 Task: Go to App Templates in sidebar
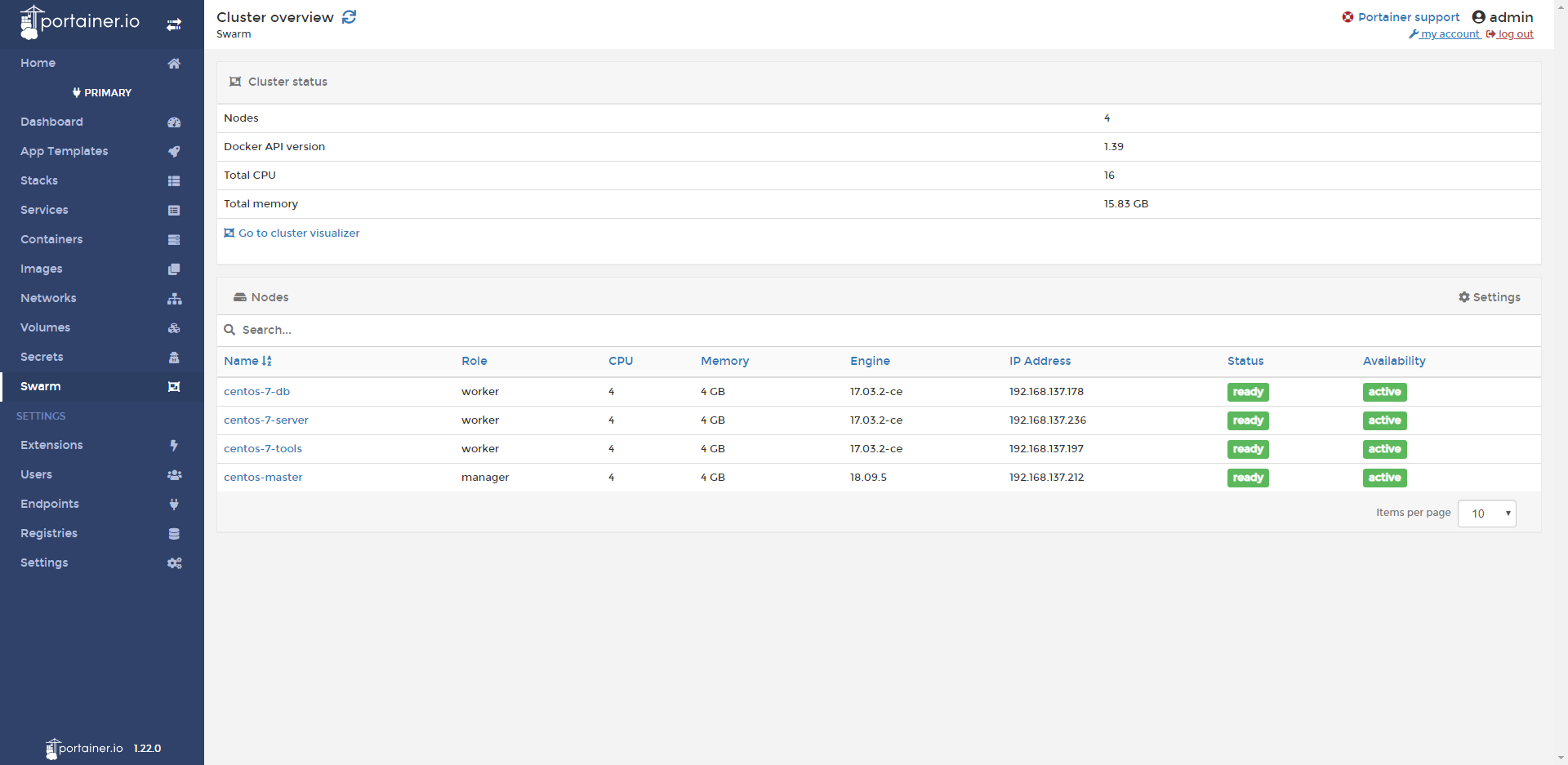coord(64,151)
